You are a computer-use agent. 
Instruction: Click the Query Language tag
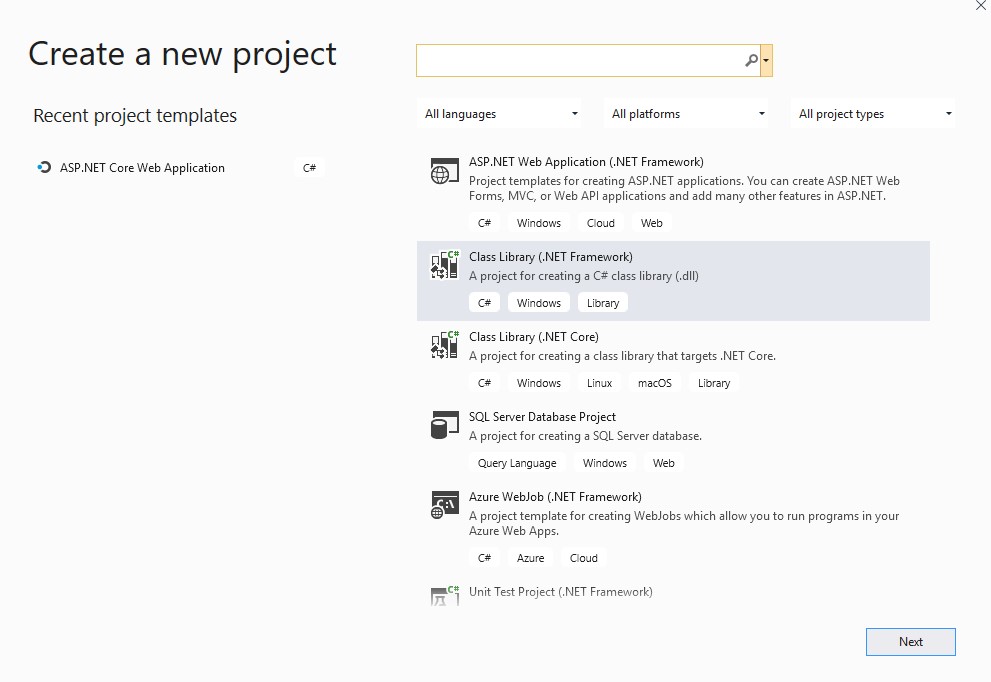pos(517,463)
